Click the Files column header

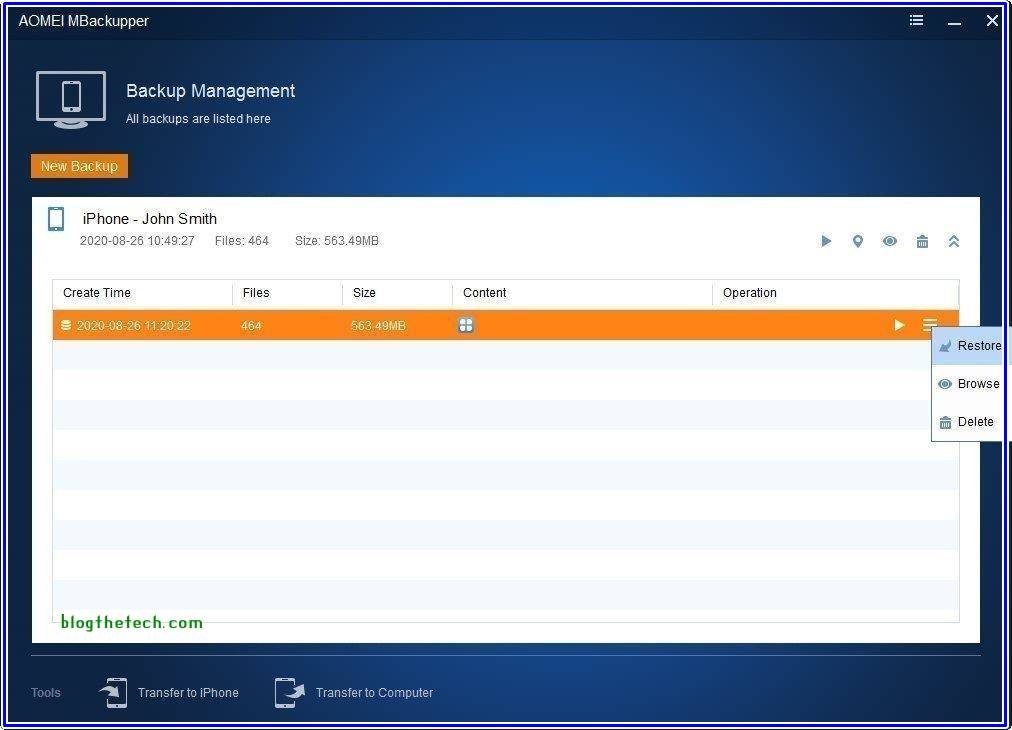pos(256,293)
